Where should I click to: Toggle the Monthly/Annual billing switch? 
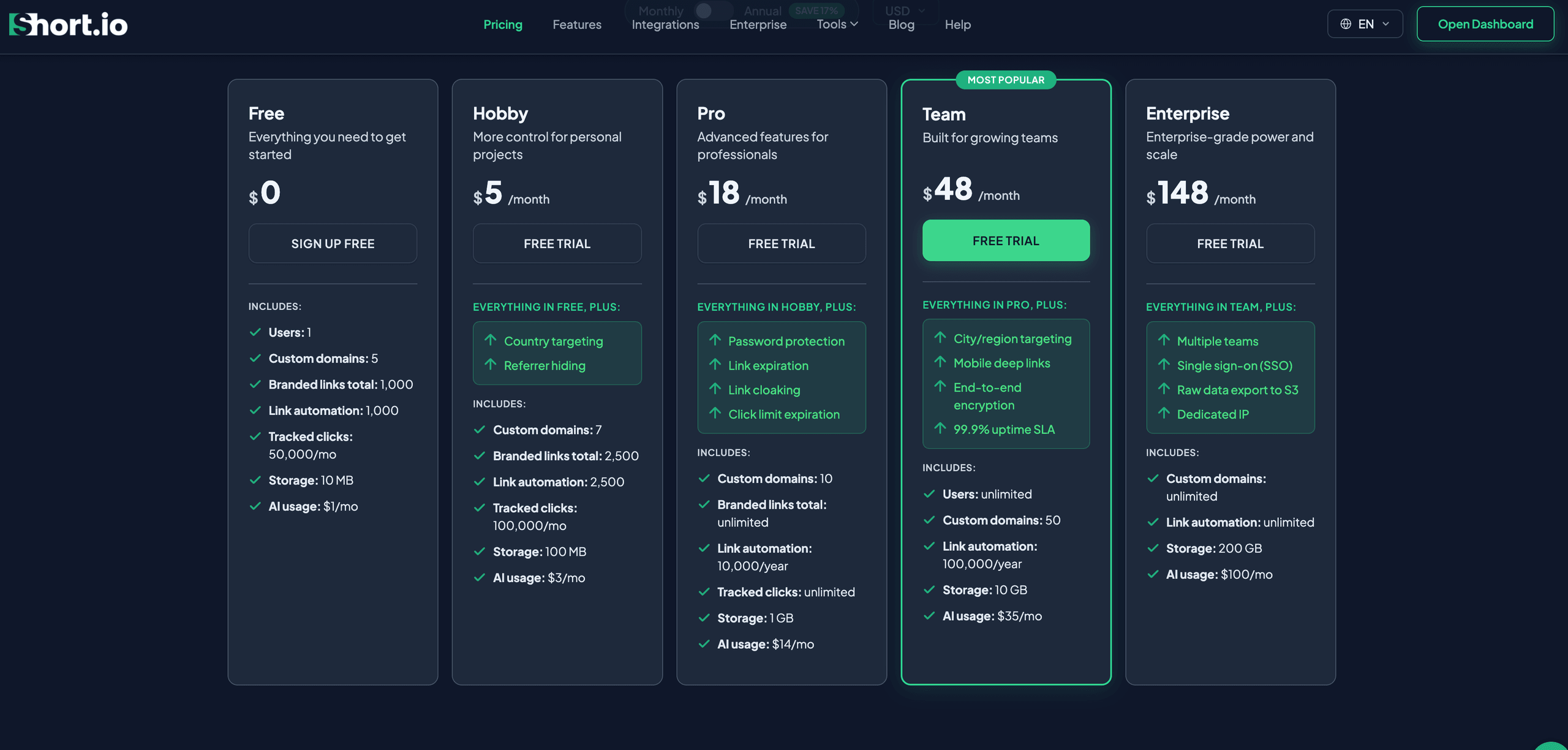coord(712,10)
